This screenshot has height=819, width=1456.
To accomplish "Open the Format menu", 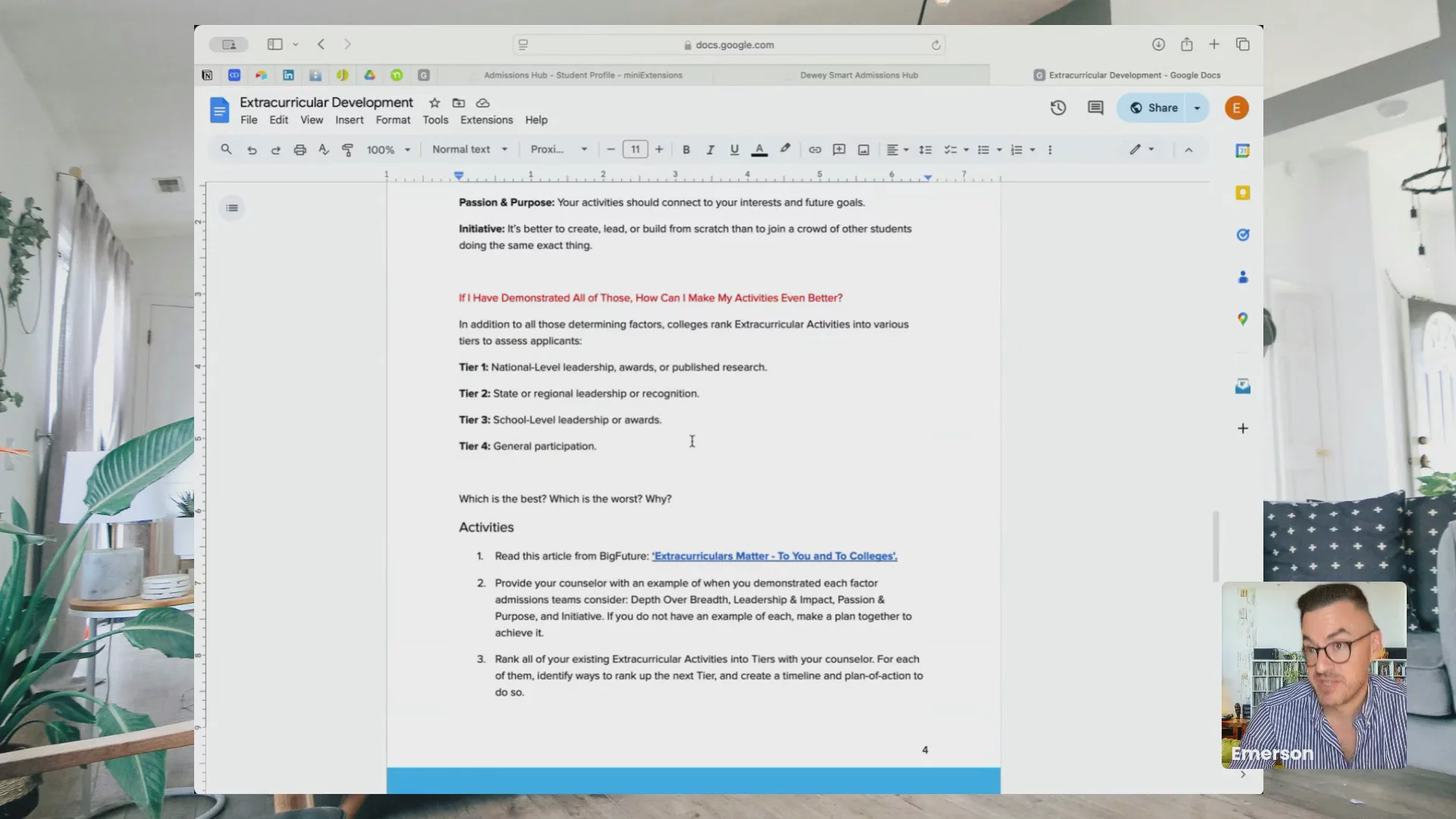I will (393, 120).
